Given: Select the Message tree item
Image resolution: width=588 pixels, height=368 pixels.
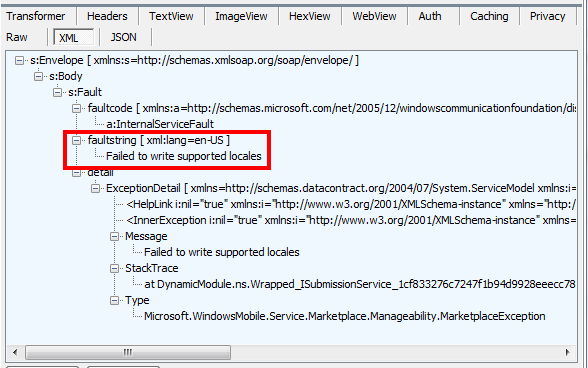Looking at the screenshot, I should (146, 236).
